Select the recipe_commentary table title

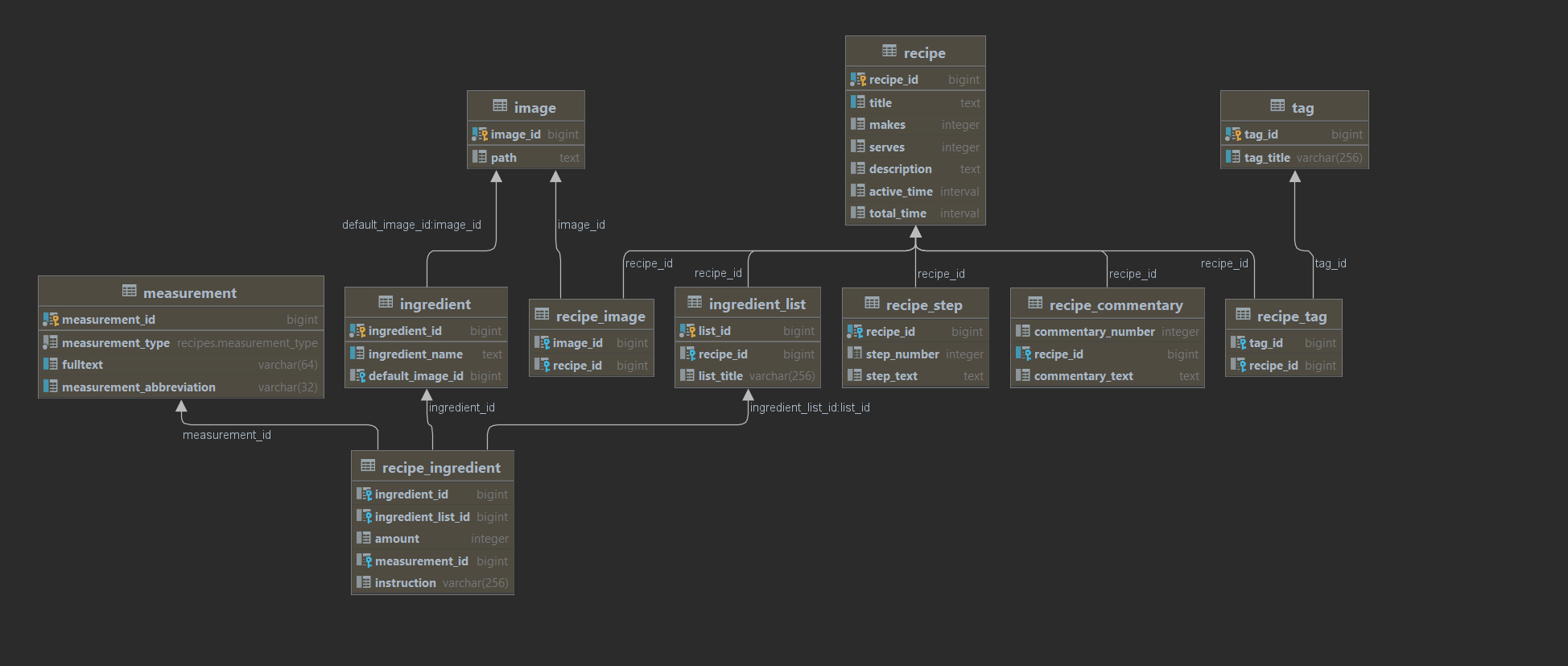tap(1116, 305)
